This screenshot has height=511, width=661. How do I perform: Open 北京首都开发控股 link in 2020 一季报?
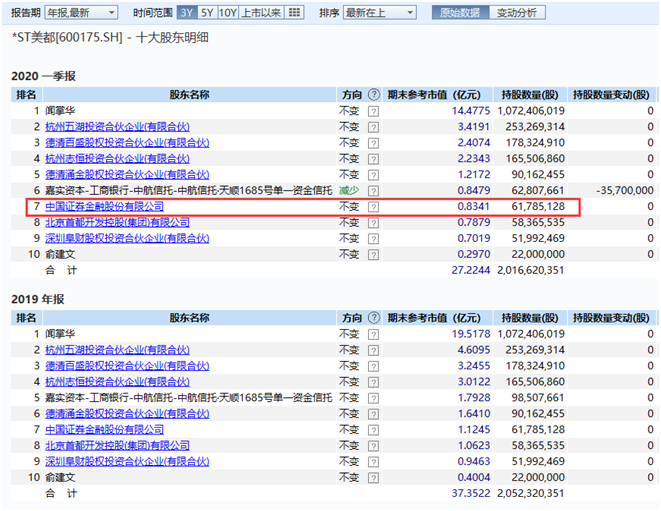[117, 222]
